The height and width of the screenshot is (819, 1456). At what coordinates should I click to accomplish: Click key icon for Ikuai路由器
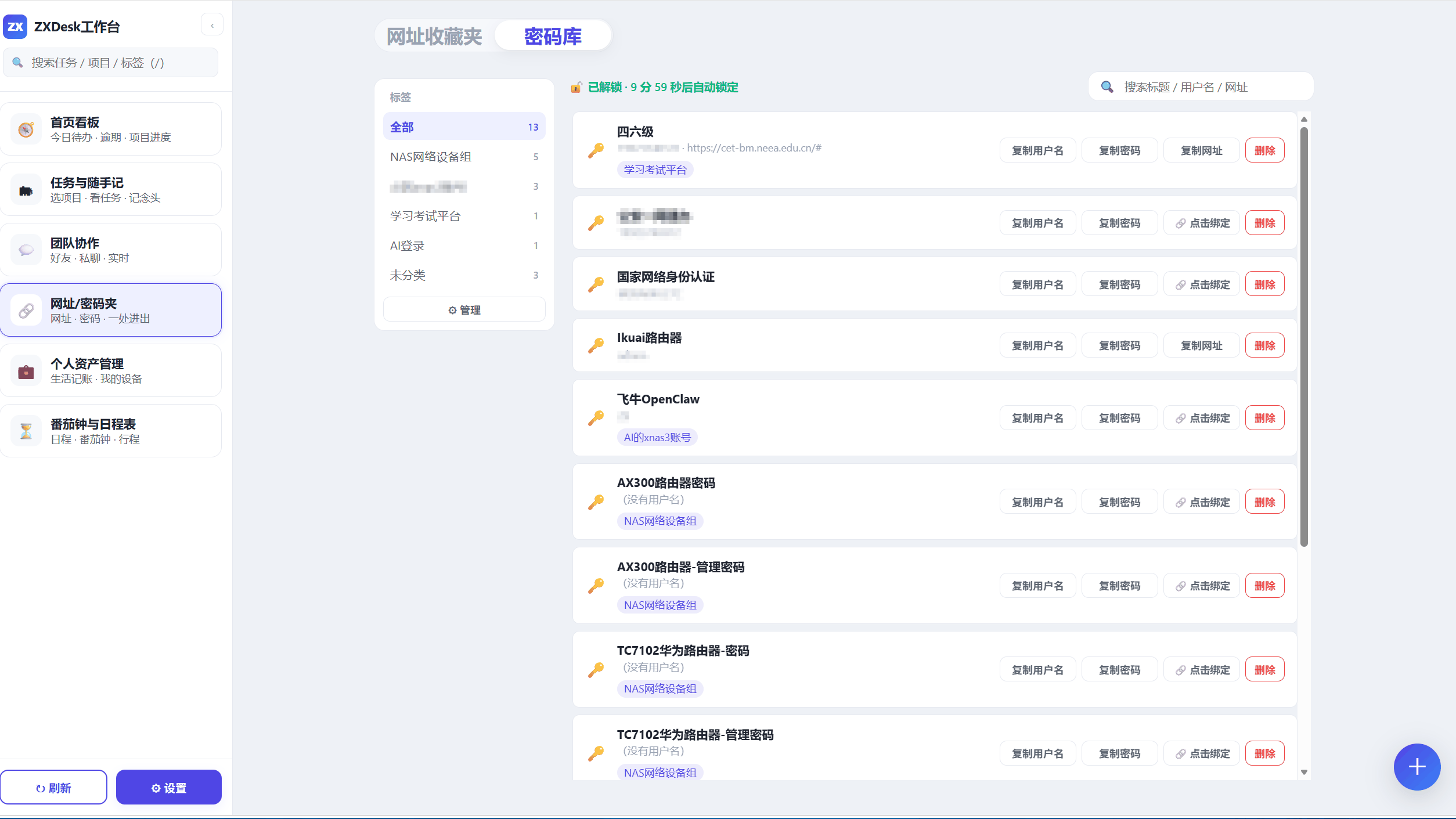(x=596, y=345)
